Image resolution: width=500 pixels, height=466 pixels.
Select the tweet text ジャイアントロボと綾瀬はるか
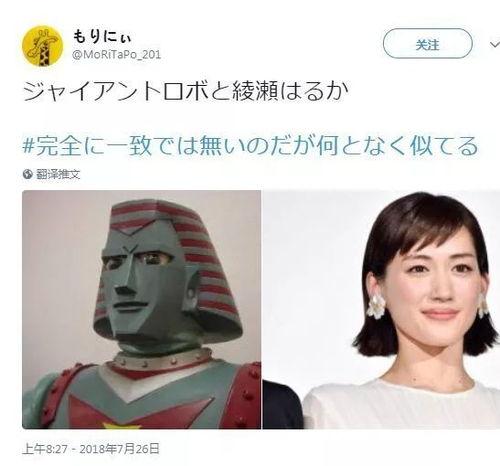pyautogui.click(x=186, y=91)
